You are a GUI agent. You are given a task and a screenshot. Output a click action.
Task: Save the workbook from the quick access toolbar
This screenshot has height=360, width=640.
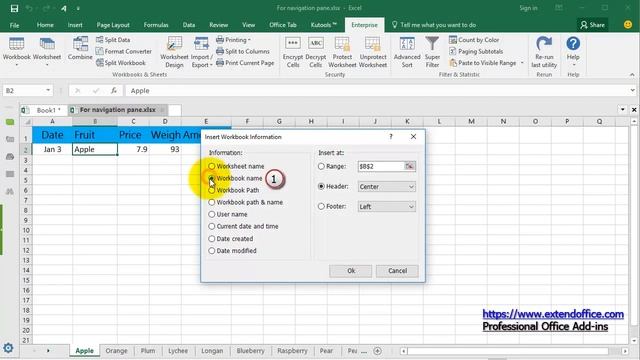(x=14, y=8)
